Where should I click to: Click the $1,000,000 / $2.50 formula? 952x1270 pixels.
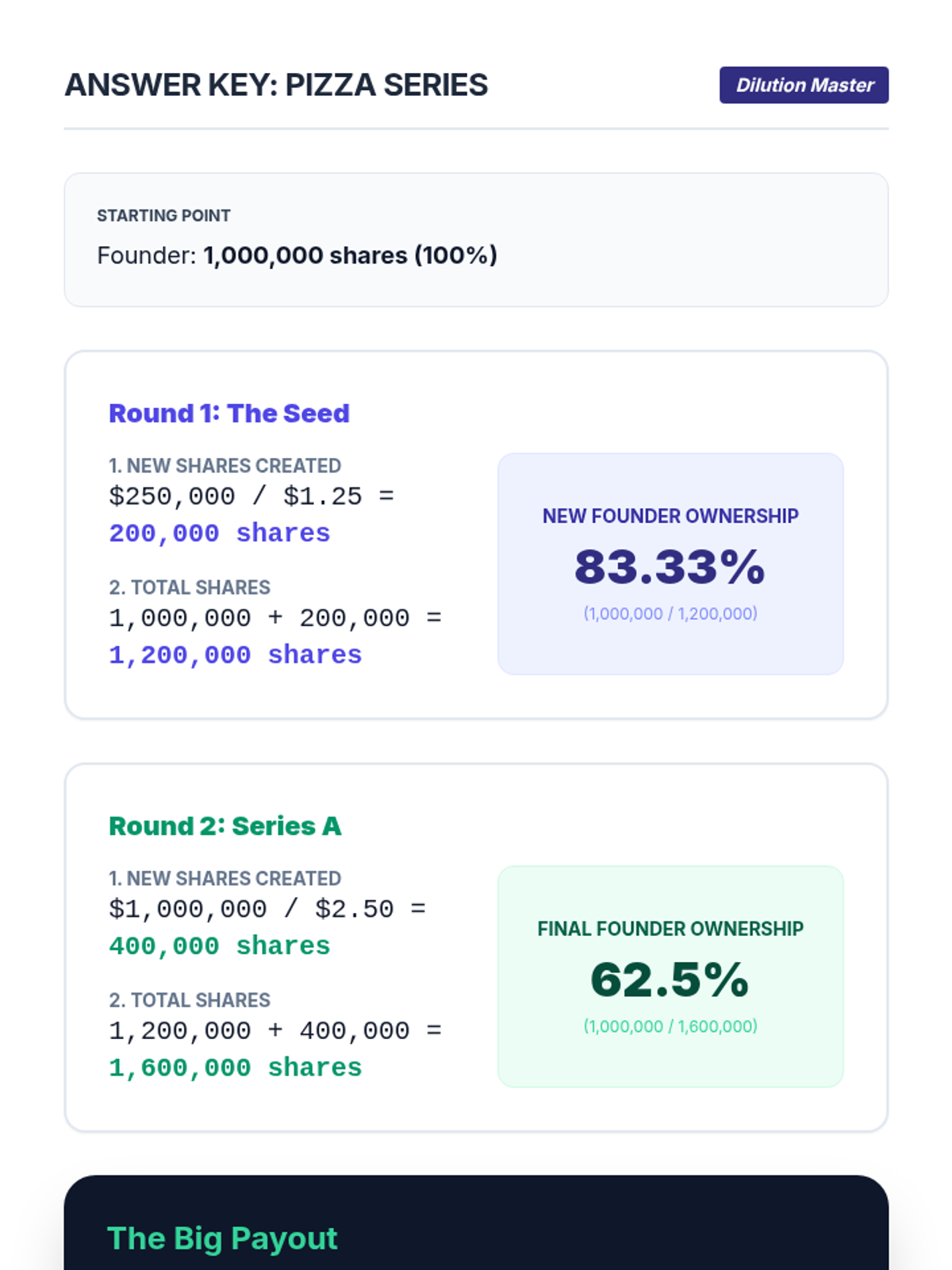point(267,910)
